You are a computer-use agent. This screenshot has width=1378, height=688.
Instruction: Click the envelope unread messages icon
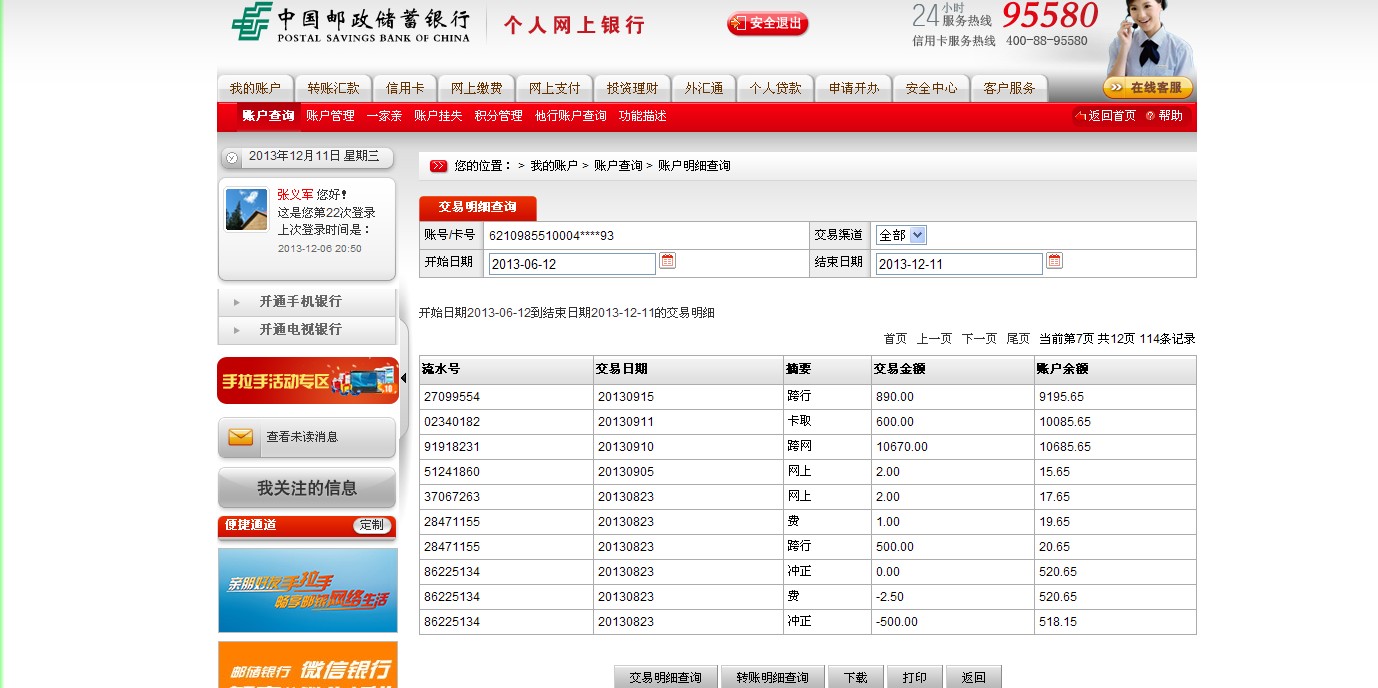tap(240, 437)
